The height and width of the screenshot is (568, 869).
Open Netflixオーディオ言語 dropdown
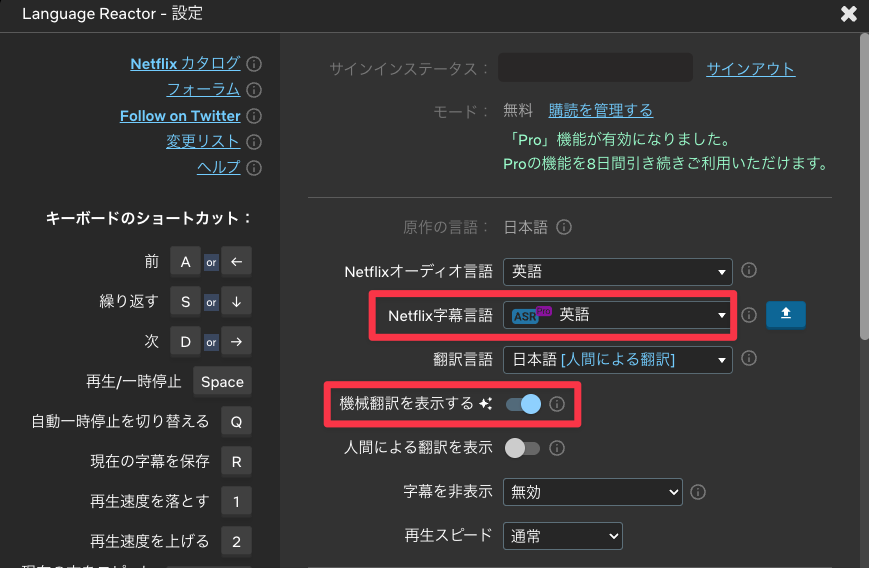[x=617, y=272]
